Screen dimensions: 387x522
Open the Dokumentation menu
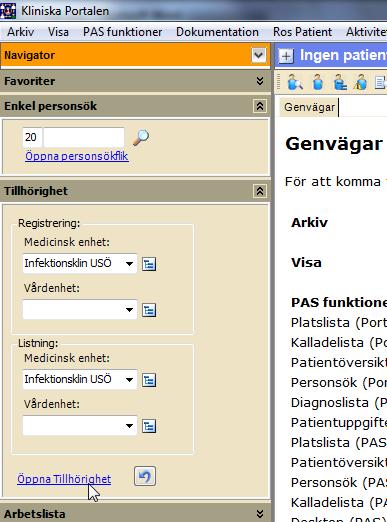tap(217, 32)
